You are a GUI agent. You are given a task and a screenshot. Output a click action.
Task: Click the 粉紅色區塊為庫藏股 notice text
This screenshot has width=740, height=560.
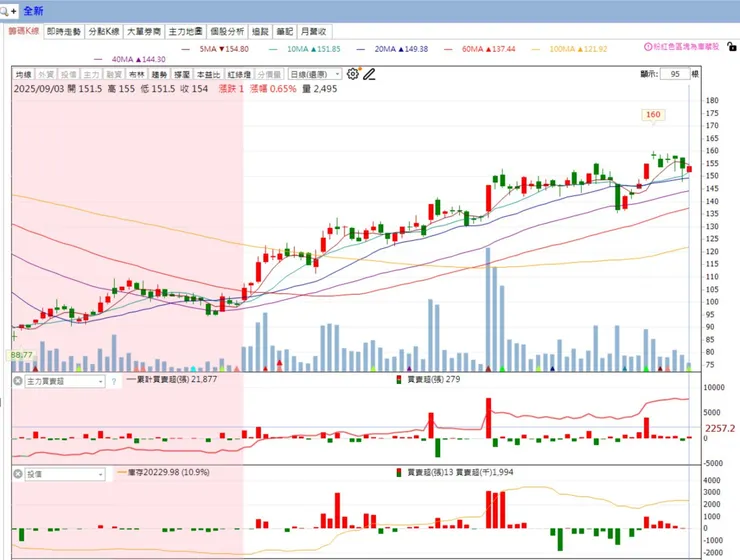pyautogui.click(x=686, y=47)
